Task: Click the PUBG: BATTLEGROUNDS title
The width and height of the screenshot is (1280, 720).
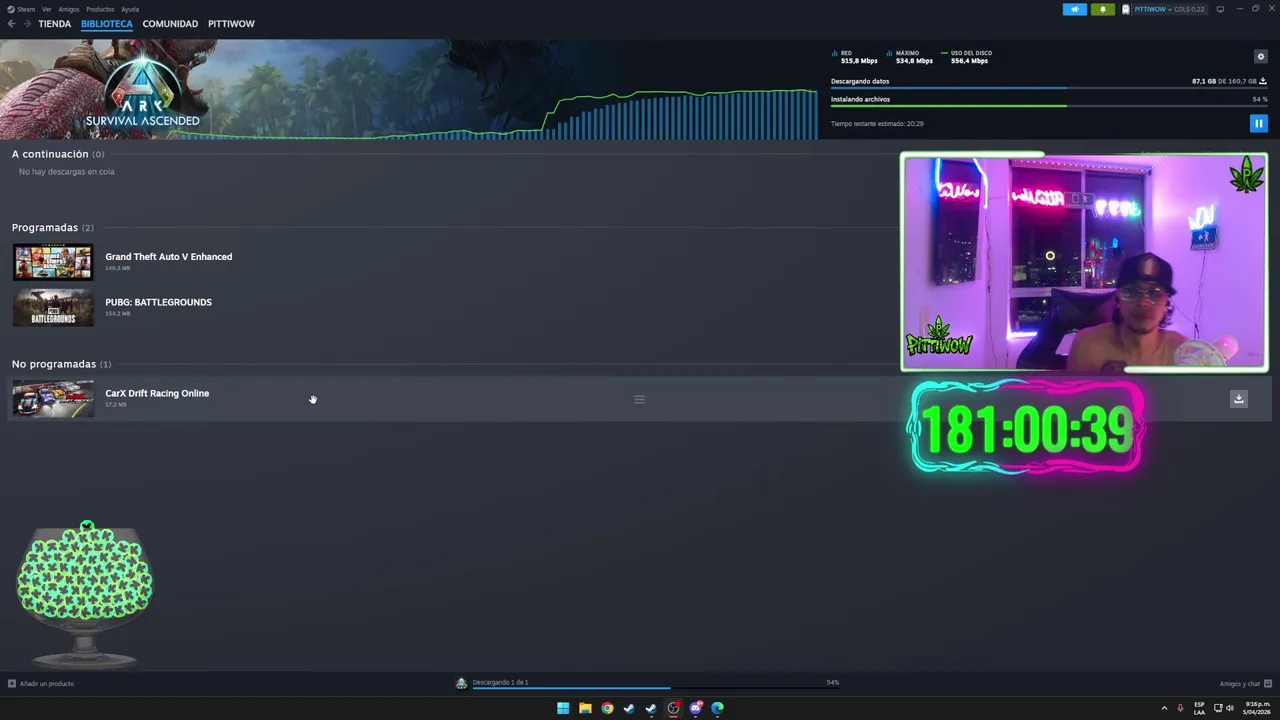Action: coord(158,302)
